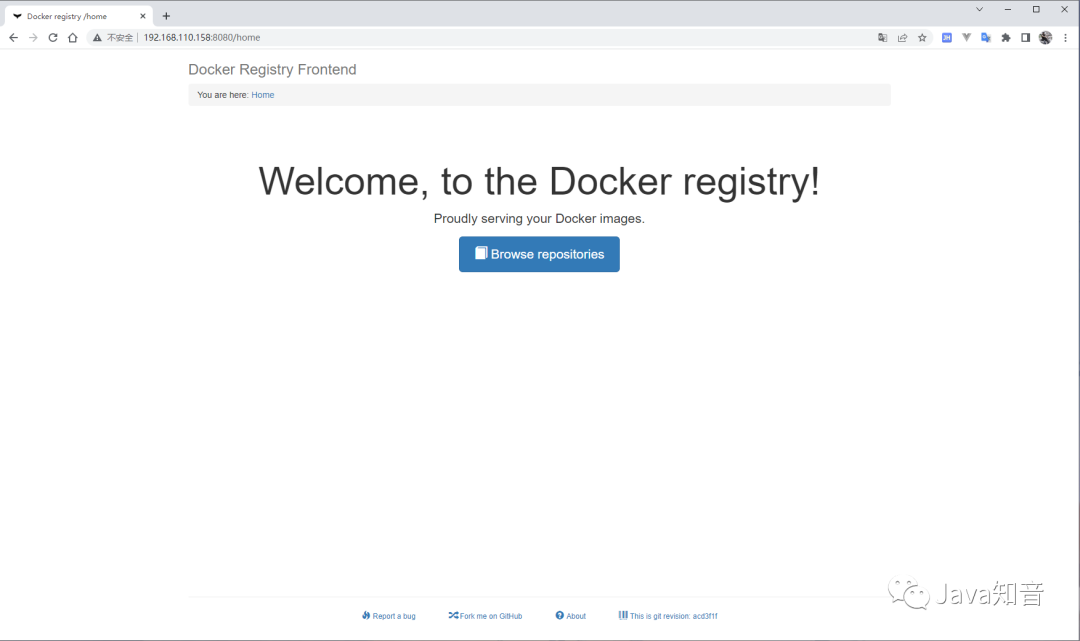This screenshot has height=641, width=1080.
Task: Click inside the address bar showing 192.168.110.158:8080/home
Action: 203,37
